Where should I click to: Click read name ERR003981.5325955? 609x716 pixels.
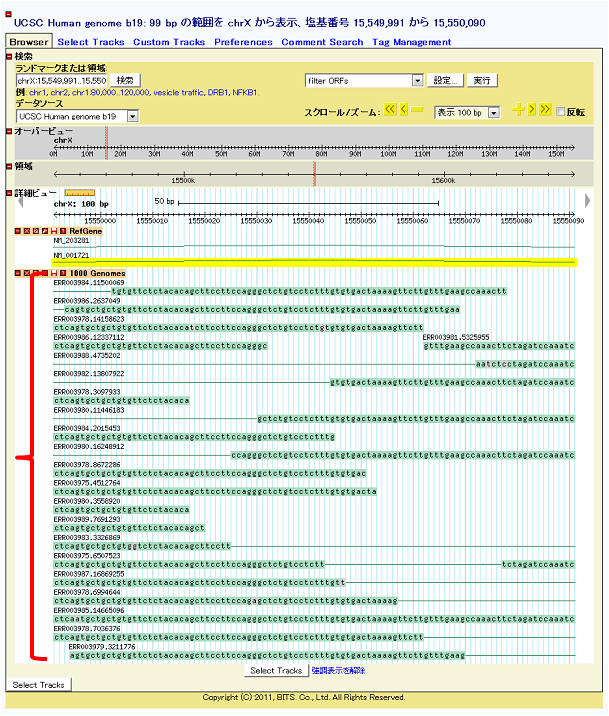tap(456, 337)
